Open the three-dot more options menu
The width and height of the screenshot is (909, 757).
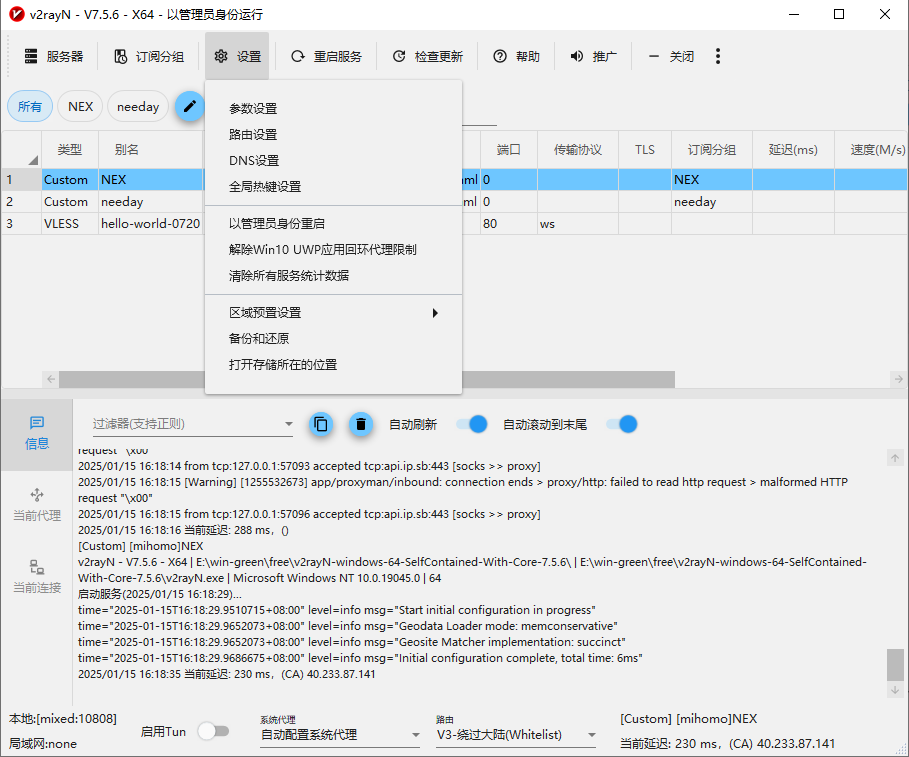point(718,57)
